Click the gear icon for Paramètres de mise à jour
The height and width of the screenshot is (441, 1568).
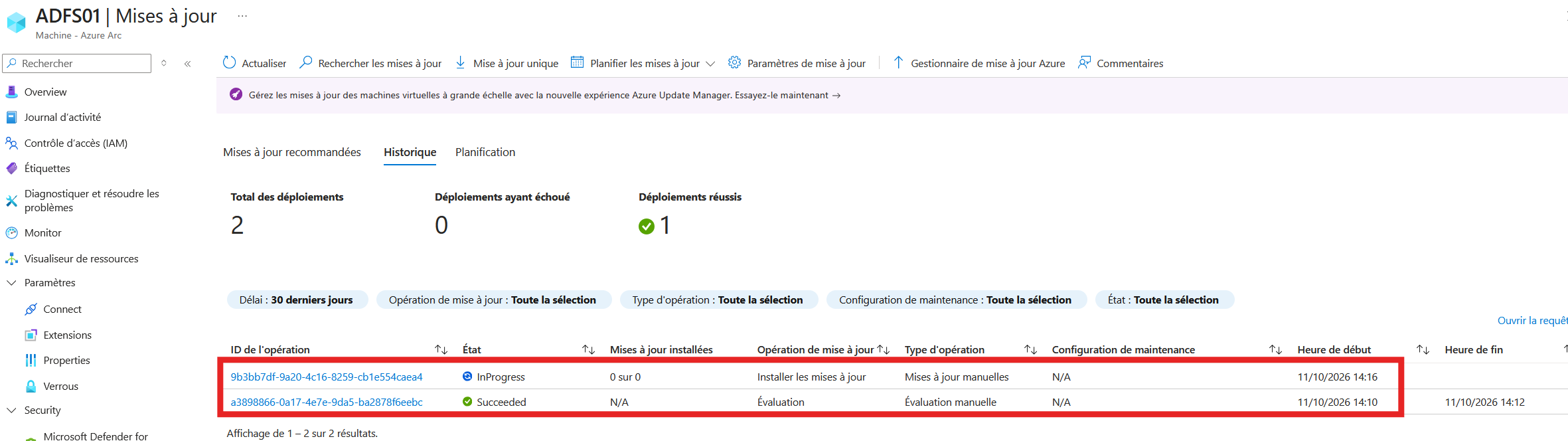coord(734,62)
